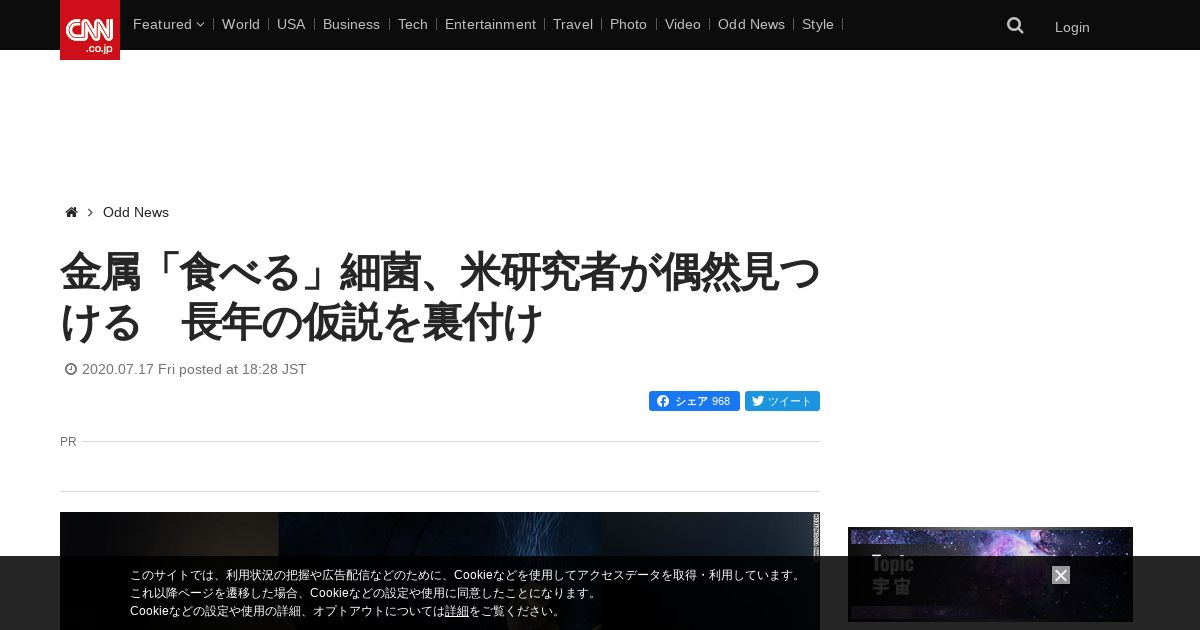The image size is (1200, 630).
Task: Open the USA section
Action: (291, 24)
